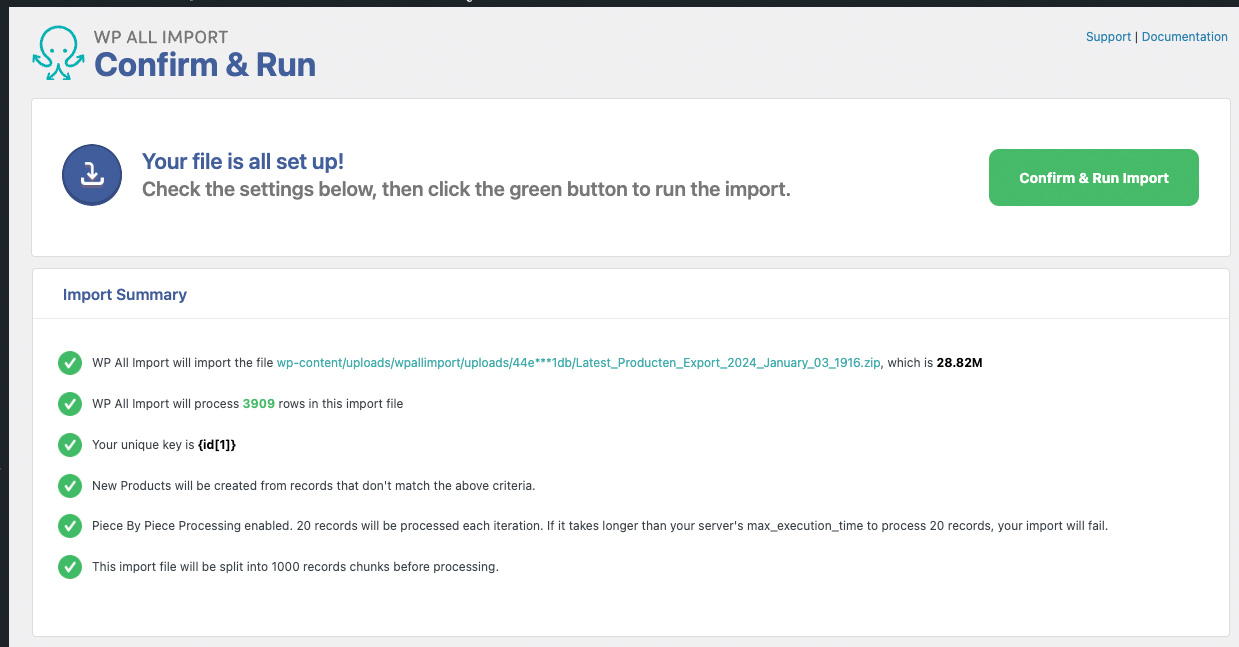
Task: Click the 'Check the settings below' instruction text
Action: coord(466,189)
